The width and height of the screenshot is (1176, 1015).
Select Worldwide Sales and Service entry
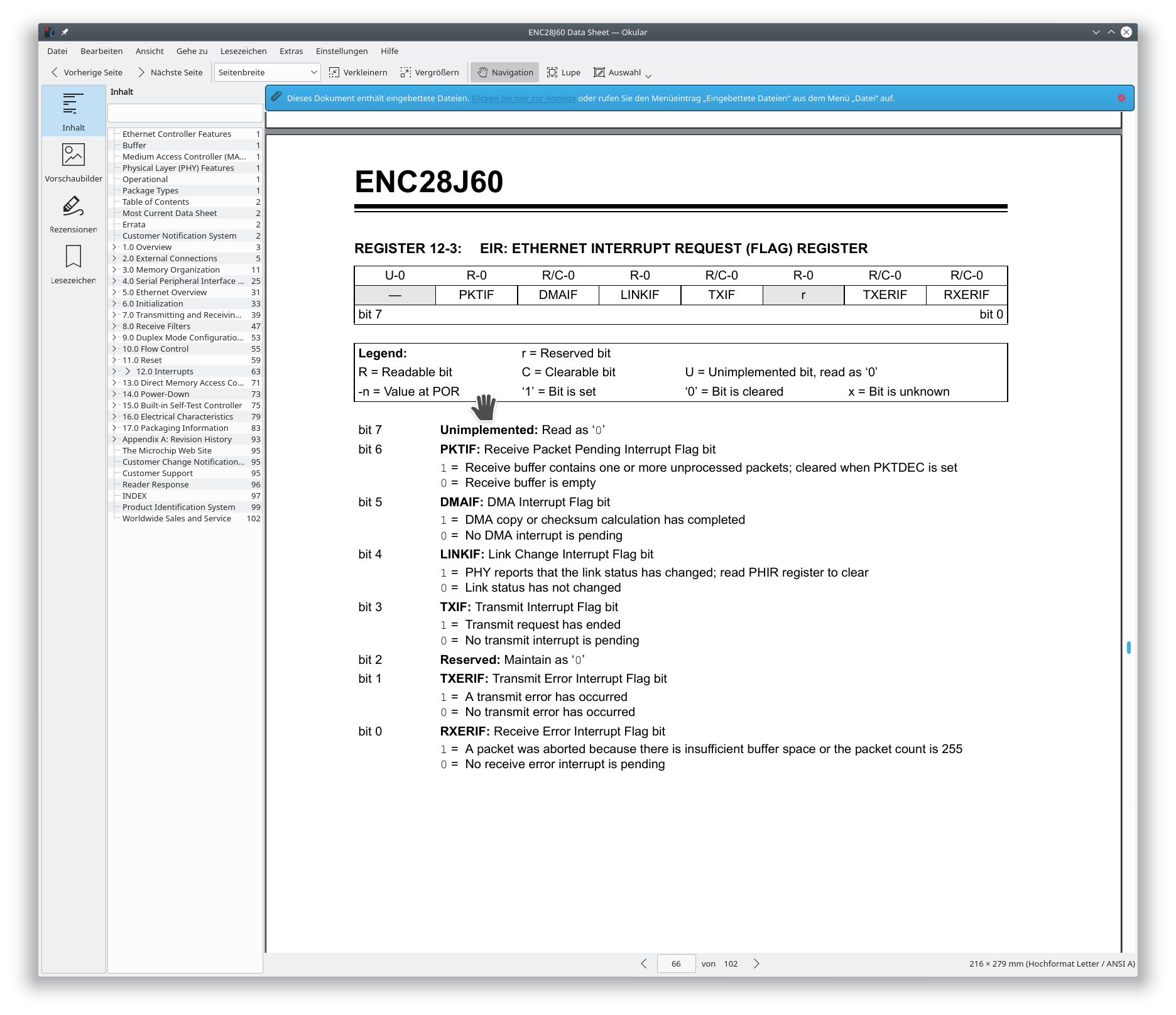(x=185, y=518)
